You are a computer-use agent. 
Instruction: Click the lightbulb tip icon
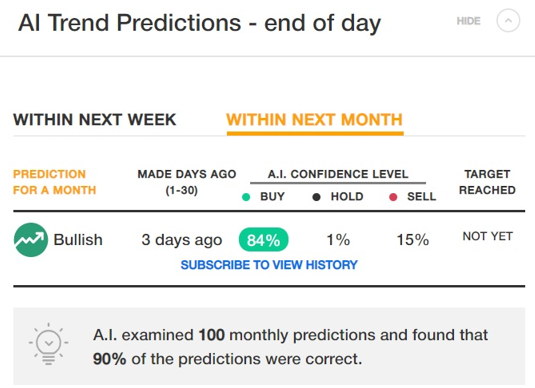click(48, 344)
